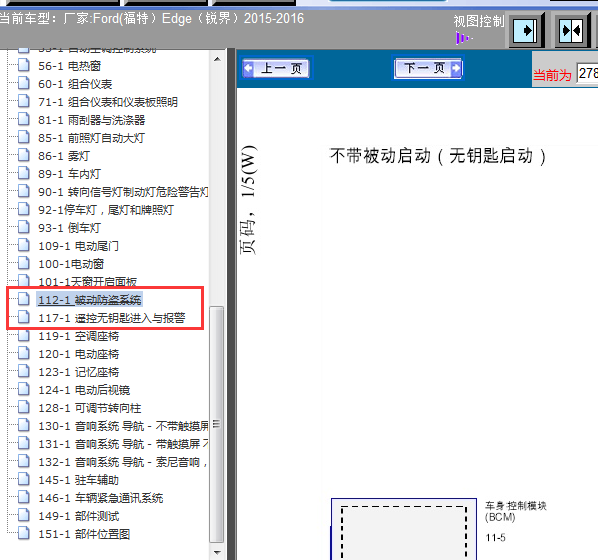
Task: Select 112-1 被动防盗系统 entry
Action: (90, 300)
